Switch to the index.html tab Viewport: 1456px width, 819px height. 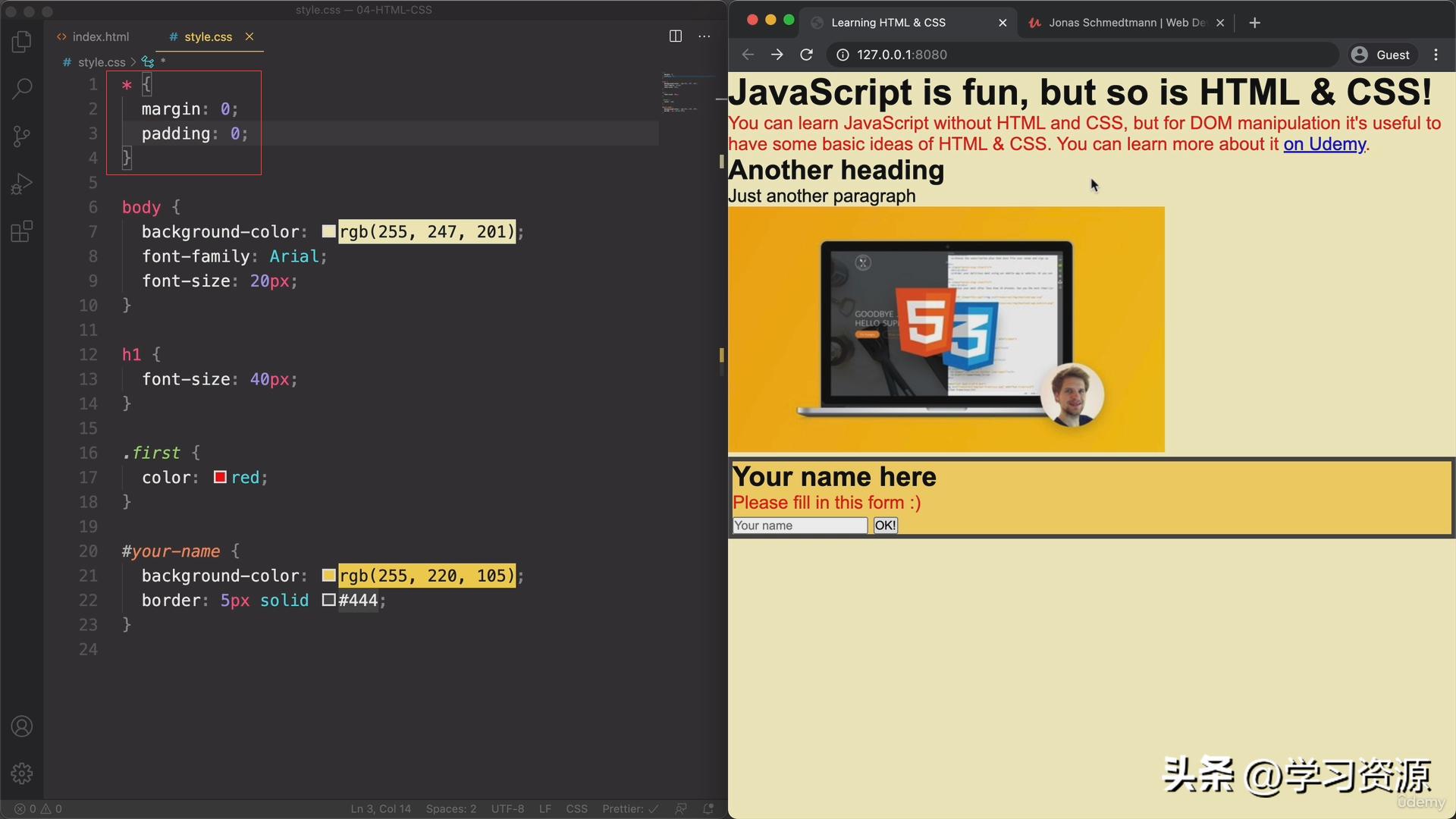pyautogui.click(x=99, y=36)
